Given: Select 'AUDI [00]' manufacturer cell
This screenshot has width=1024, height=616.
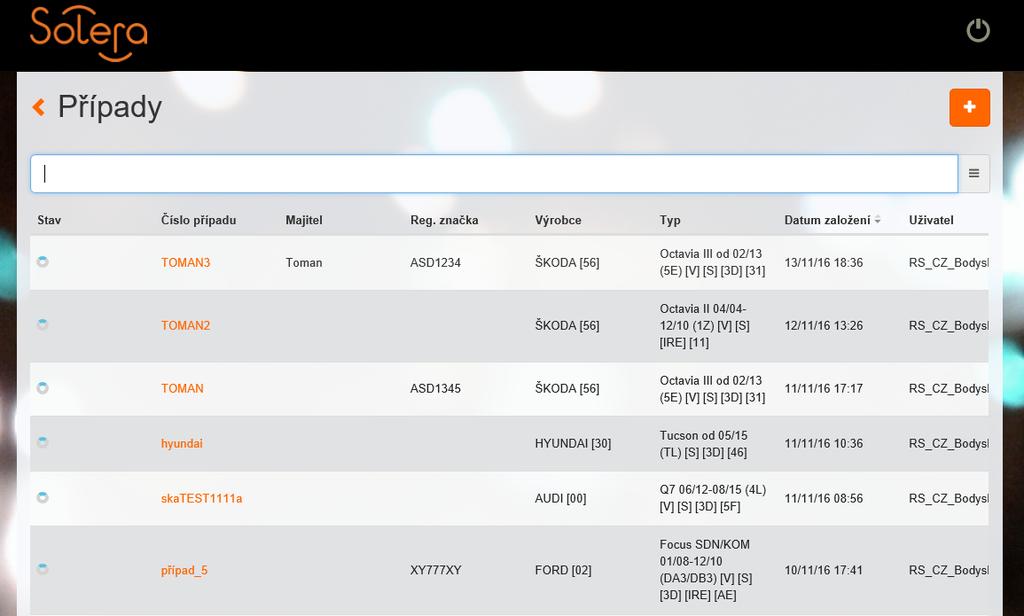Looking at the screenshot, I should 560,498.
